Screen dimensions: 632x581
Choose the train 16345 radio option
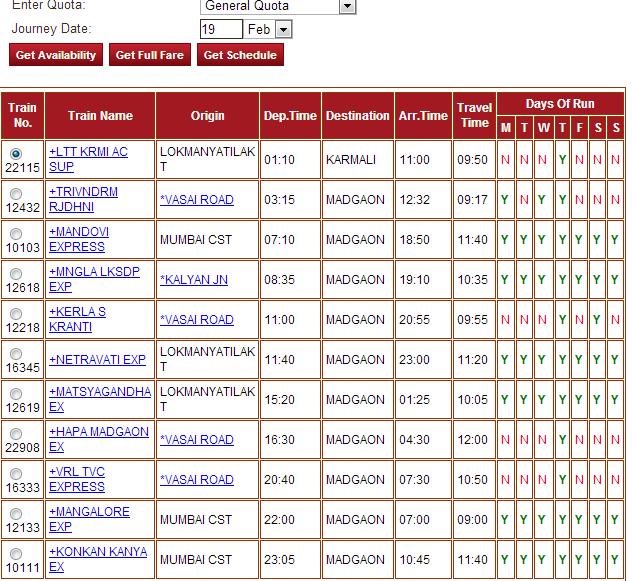(x=16, y=354)
